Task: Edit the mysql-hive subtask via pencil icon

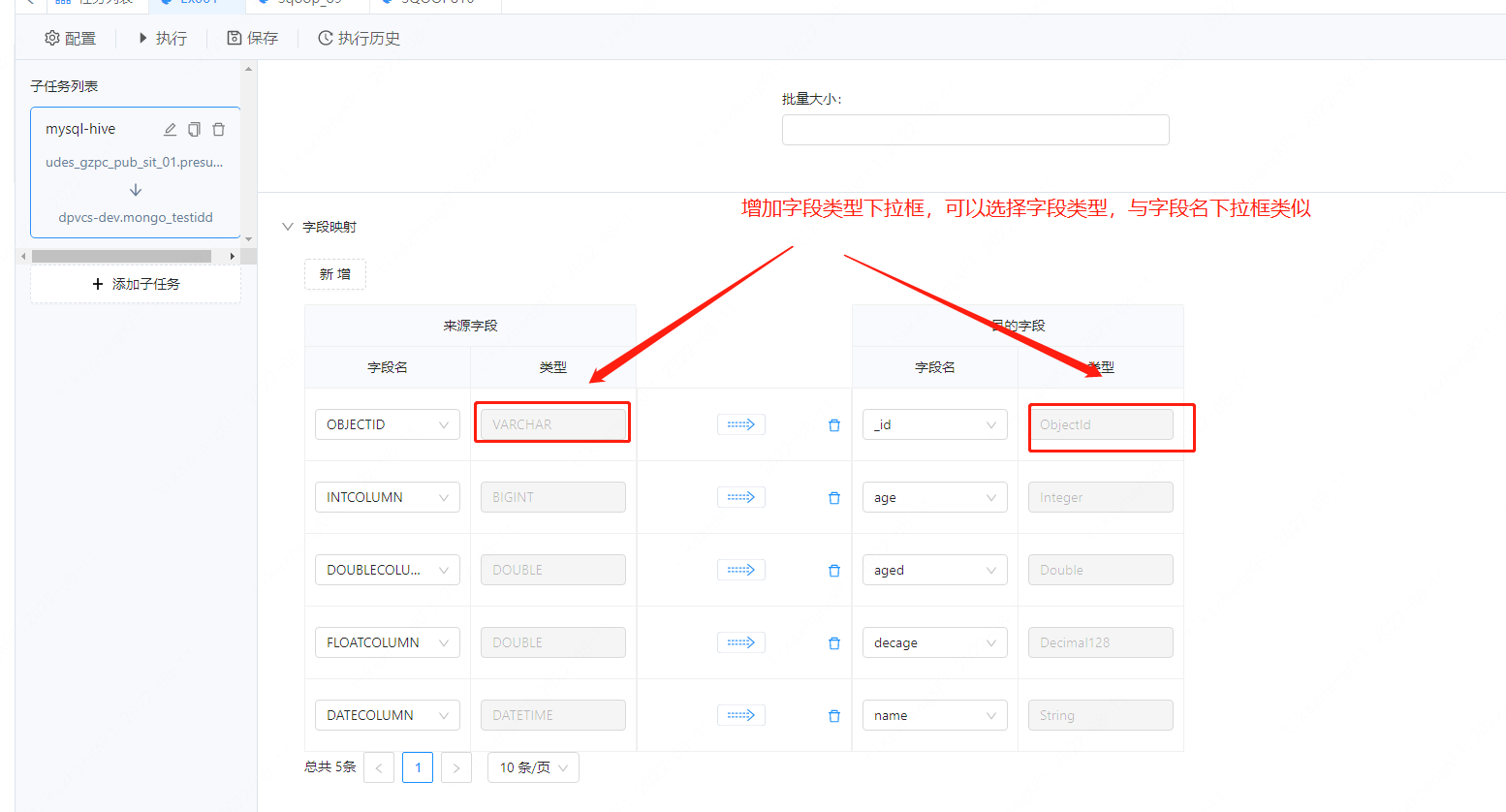Action: click(x=169, y=128)
